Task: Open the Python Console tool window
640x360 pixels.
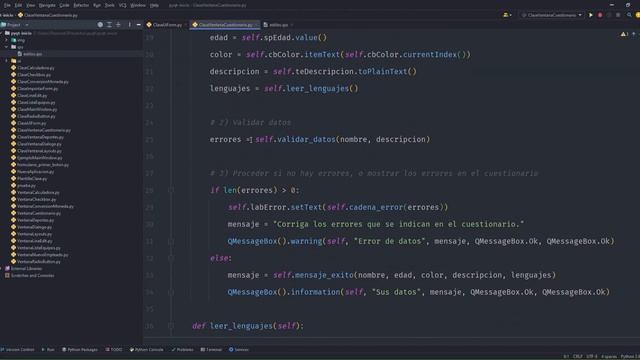Action: (x=147, y=350)
